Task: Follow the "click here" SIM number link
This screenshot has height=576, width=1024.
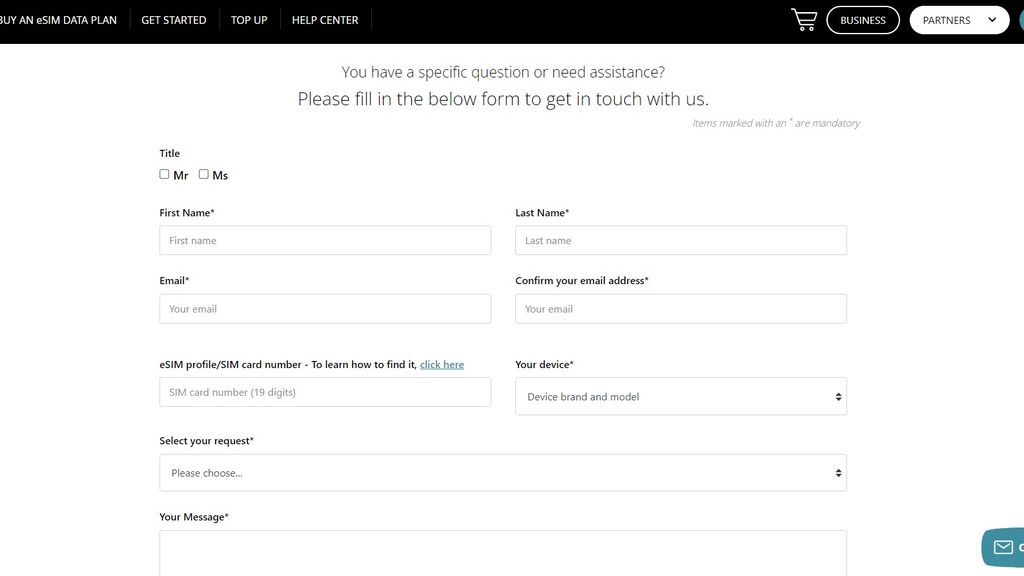Action: click(x=442, y=365)
